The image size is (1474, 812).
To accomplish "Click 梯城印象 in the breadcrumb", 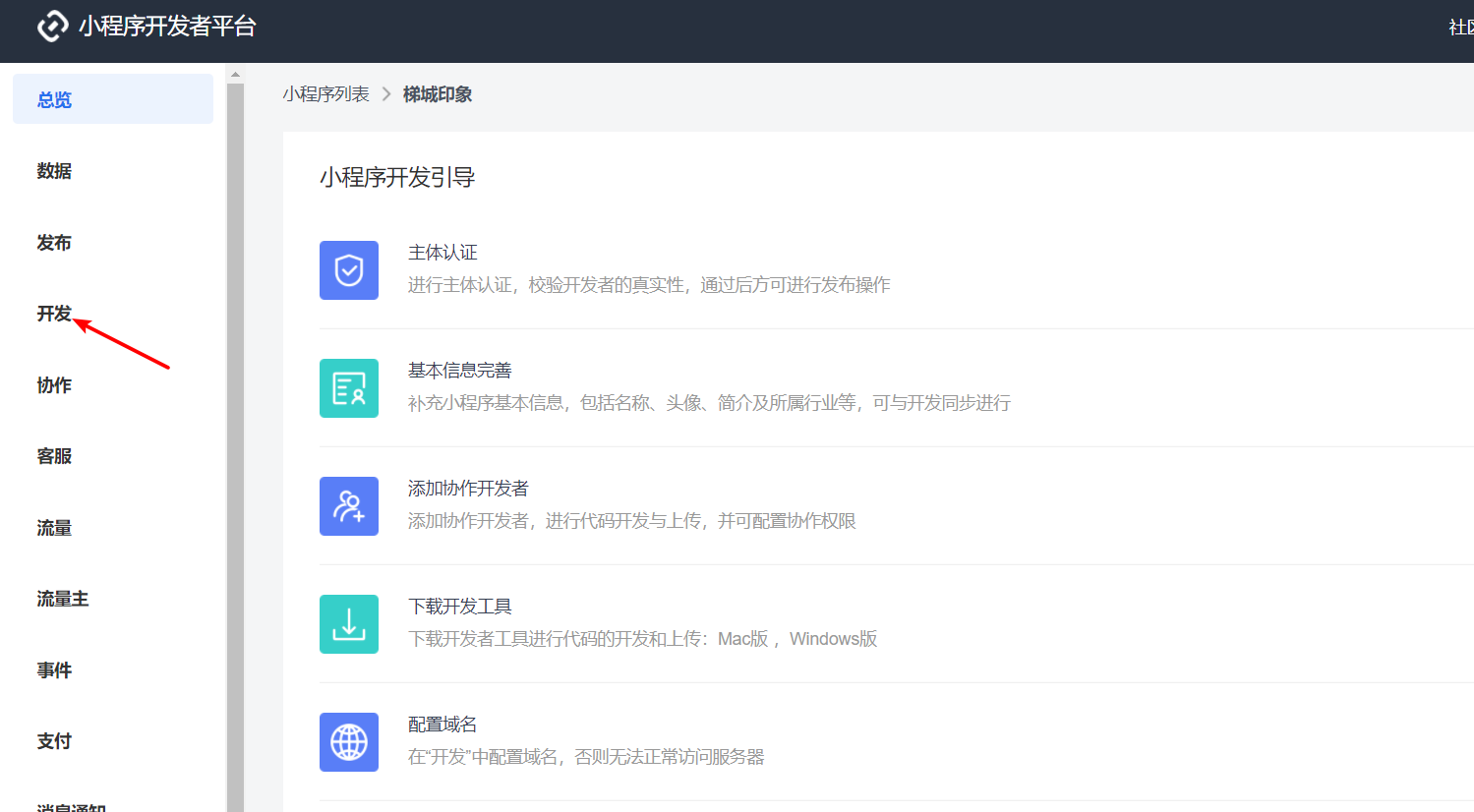I will tap(438, 94).
